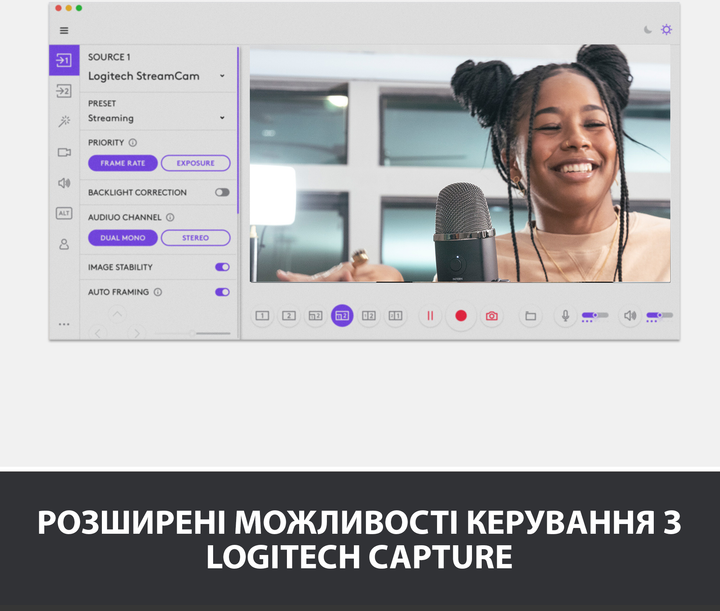Image resolution: width=720 pixels, height=611 pixels.
Task: Select Exposure priority
Action: click(196, 163)
